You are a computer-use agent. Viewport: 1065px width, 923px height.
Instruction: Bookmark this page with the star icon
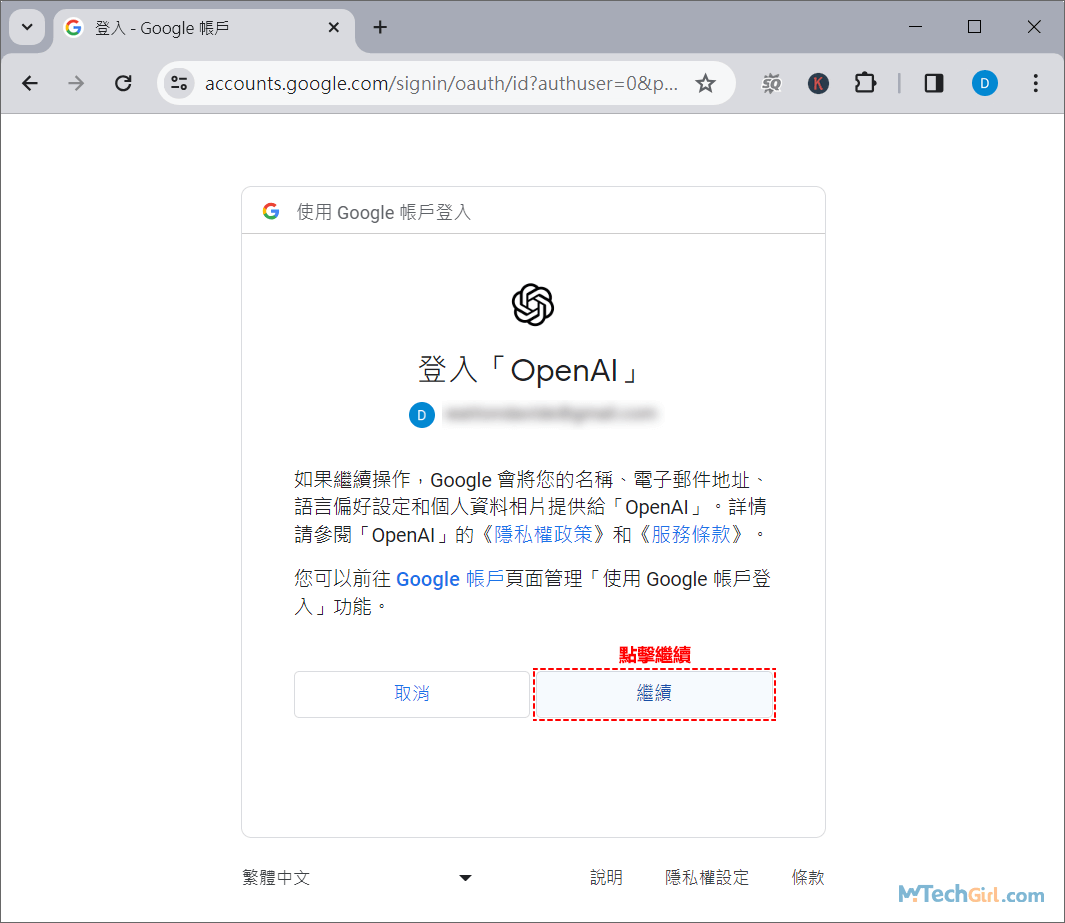706,83
